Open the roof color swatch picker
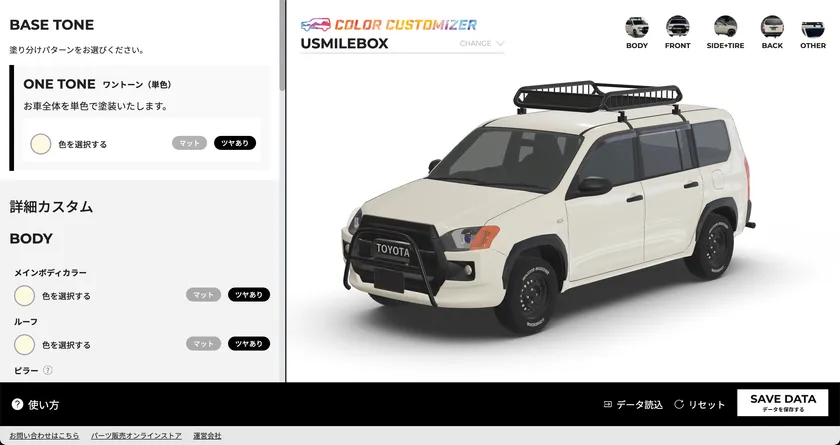Viewport: 840px width, 445px height. tap(24, 345)
